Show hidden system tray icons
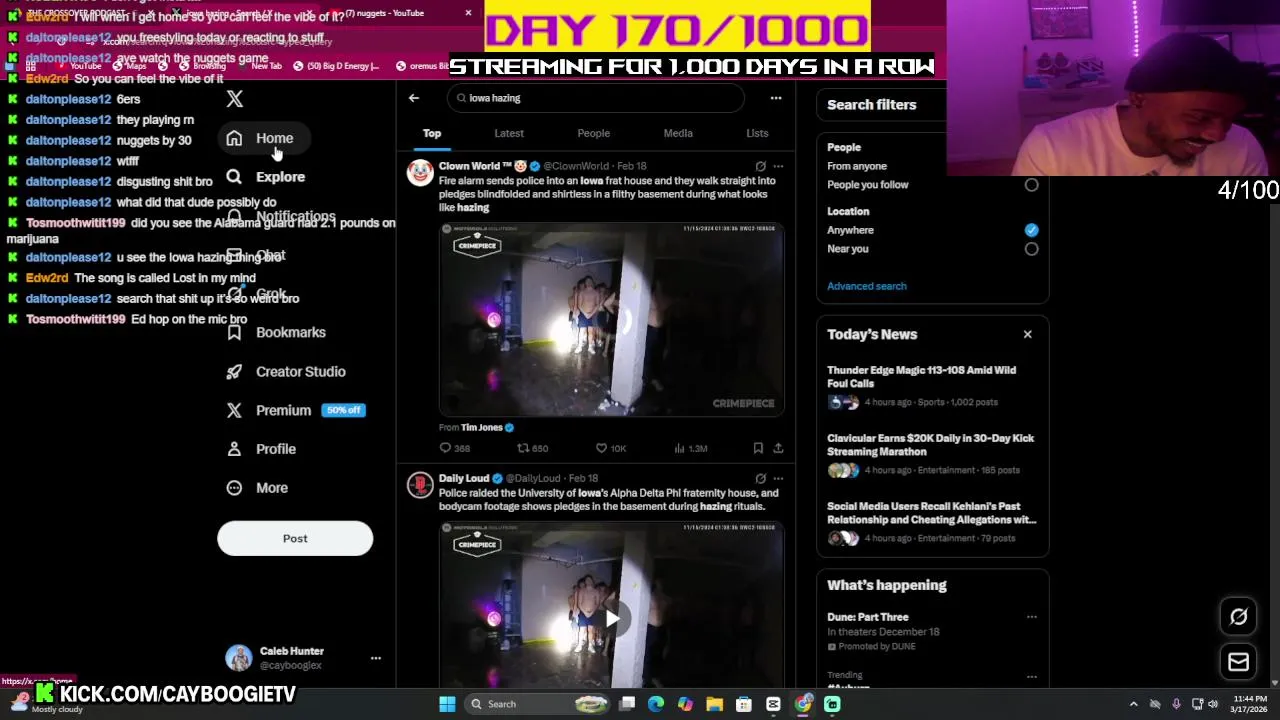This screenshot has width=1280, height=720. coord(1133,704)
